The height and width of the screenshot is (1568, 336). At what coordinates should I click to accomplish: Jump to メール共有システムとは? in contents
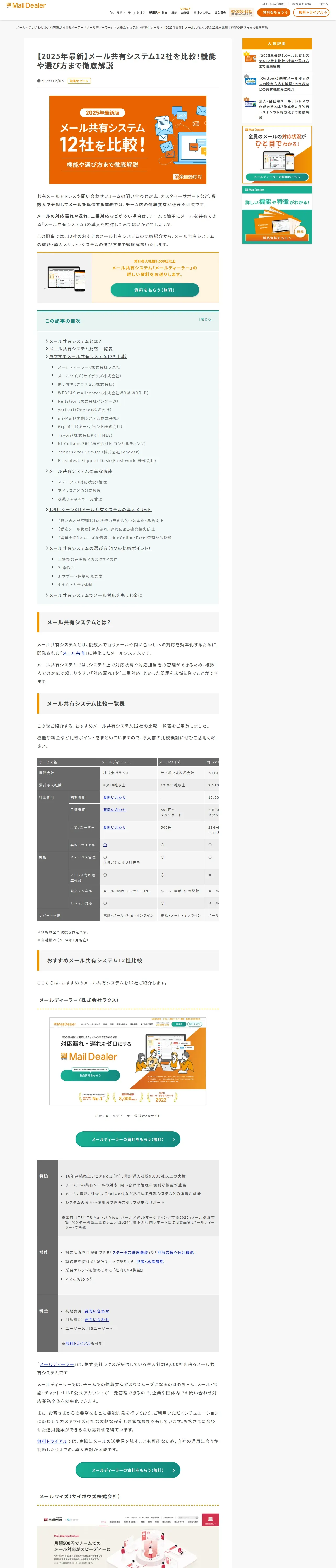tap(75, 342)
